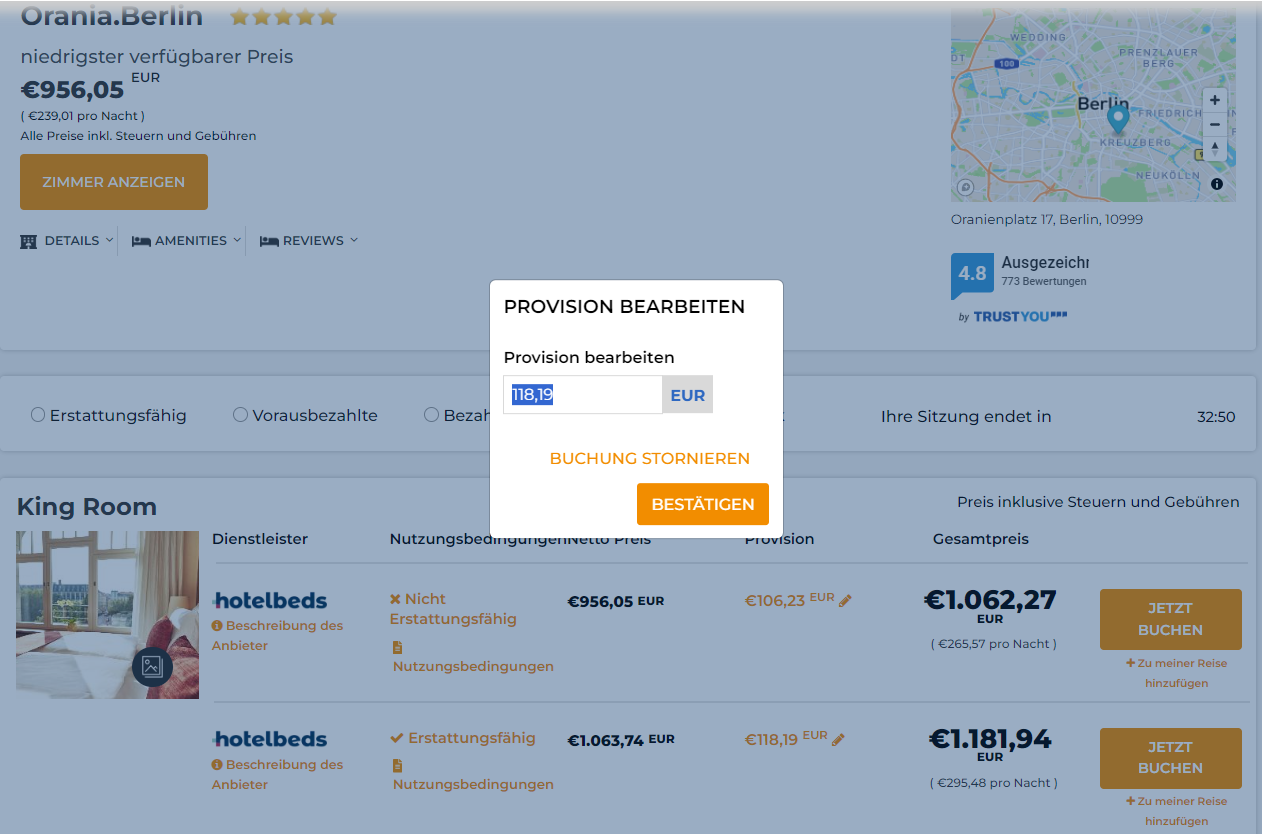Click JETZT BUCHEN for the €1.062,27 rate
The height and width of the screenshot is (834, 1262).
click(x=1170, y=619)
